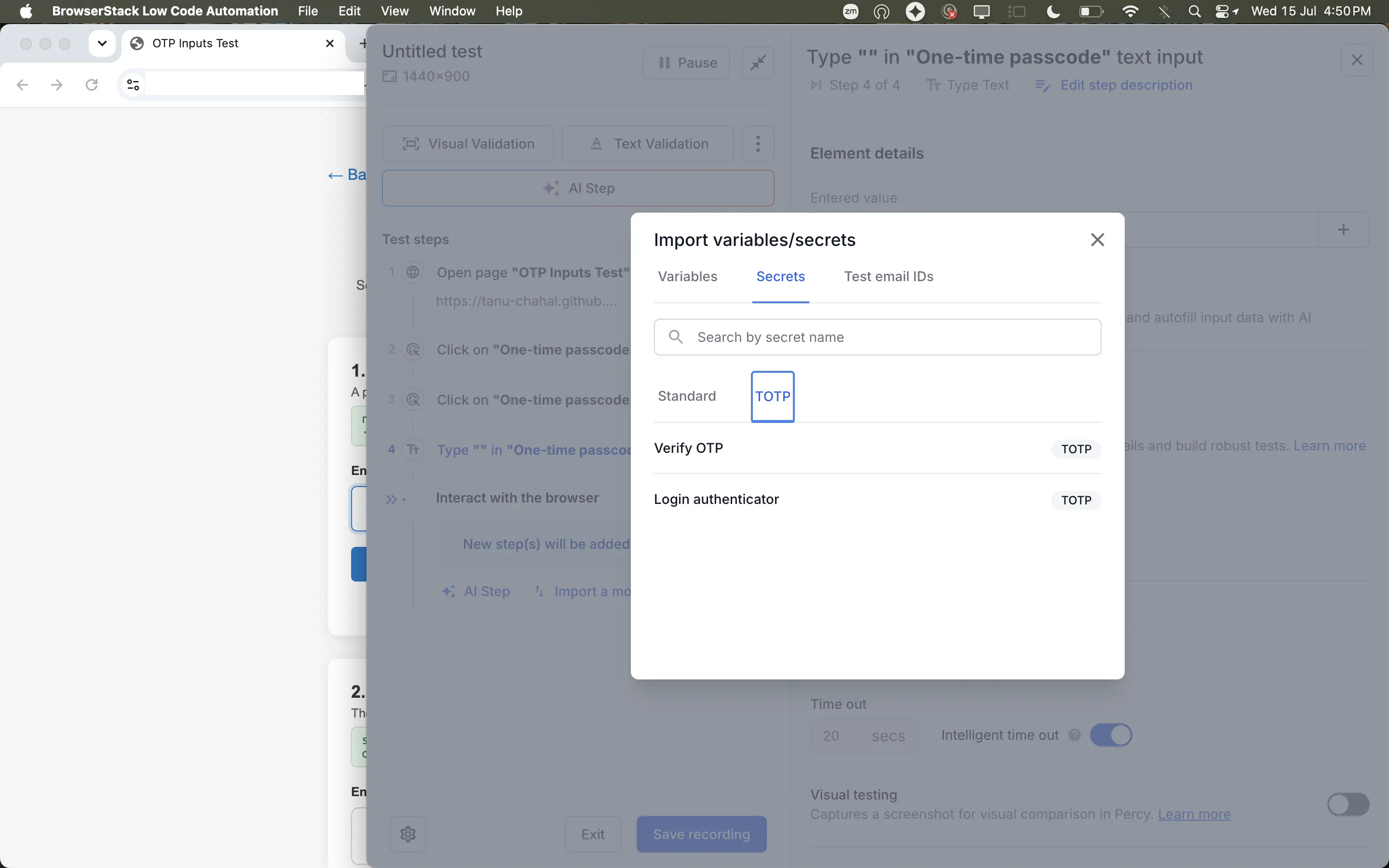
Task: Close the OTP Inputs Test browser tab
Action: [x=329, y=43]
